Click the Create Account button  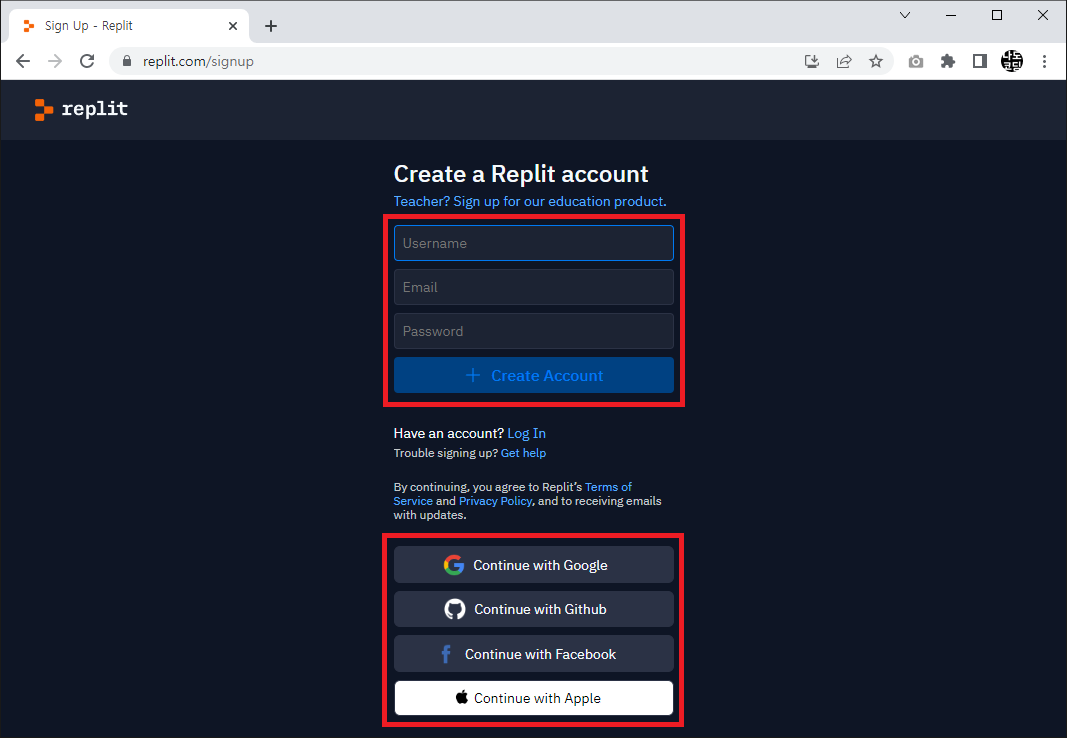[534, 375]
